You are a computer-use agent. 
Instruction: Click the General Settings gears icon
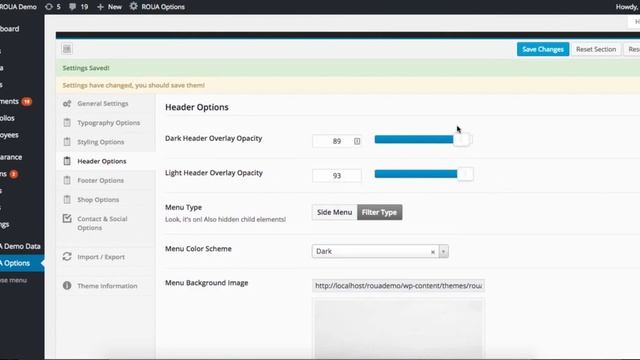(x=67, y=104)
